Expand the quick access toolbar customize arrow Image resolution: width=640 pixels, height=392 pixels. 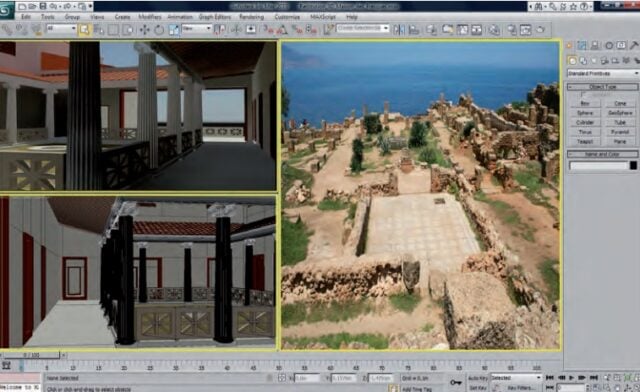coord(90,6)
